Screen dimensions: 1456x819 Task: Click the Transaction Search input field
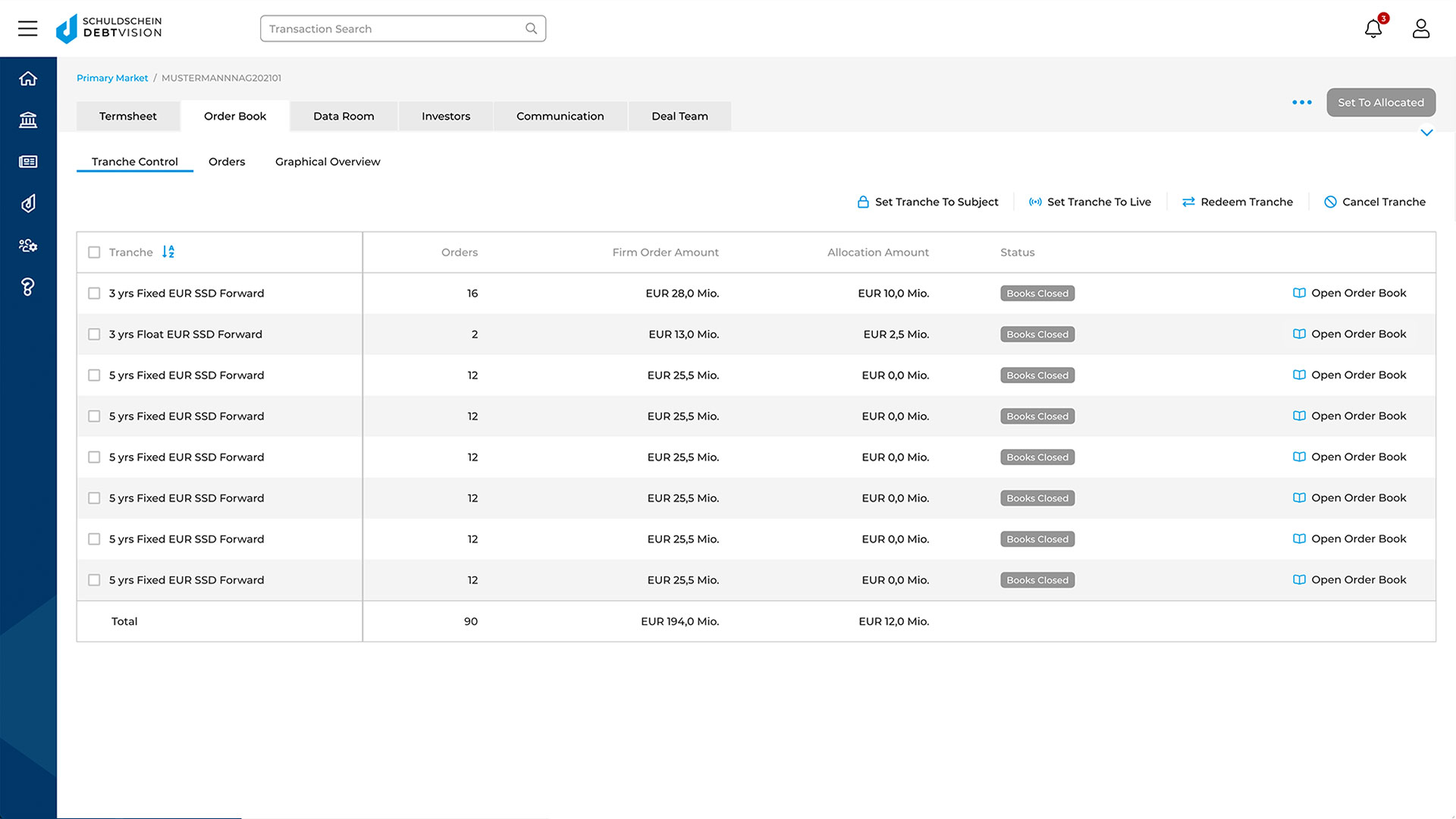click(394, 29)
